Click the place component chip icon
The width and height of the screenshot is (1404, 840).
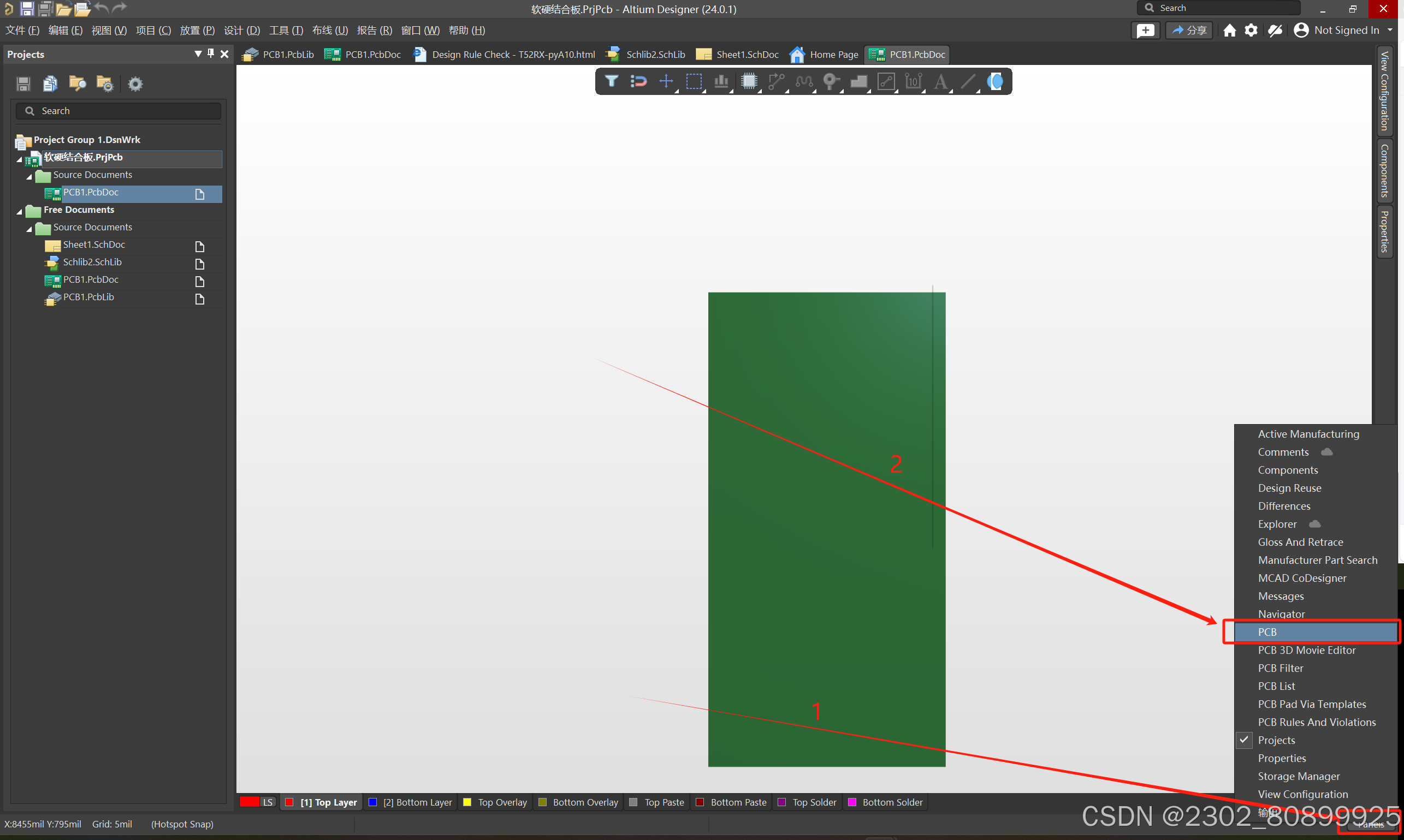pos(749,81)
